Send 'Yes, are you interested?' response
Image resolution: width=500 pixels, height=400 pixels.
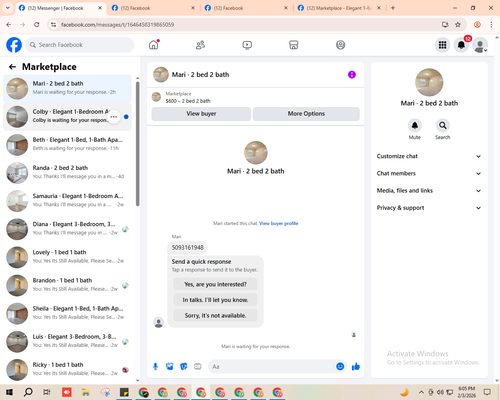(x=215, y=284)
